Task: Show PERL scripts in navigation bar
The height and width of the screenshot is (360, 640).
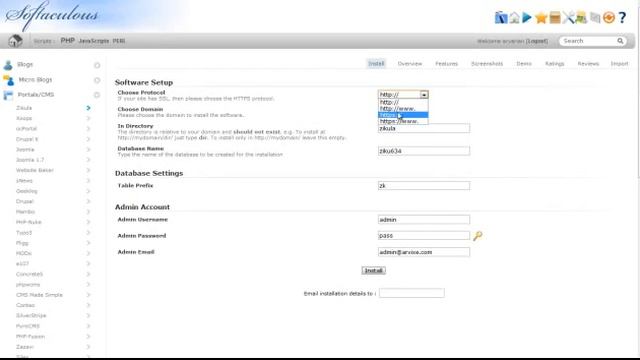Action: [x=119, y=41]
